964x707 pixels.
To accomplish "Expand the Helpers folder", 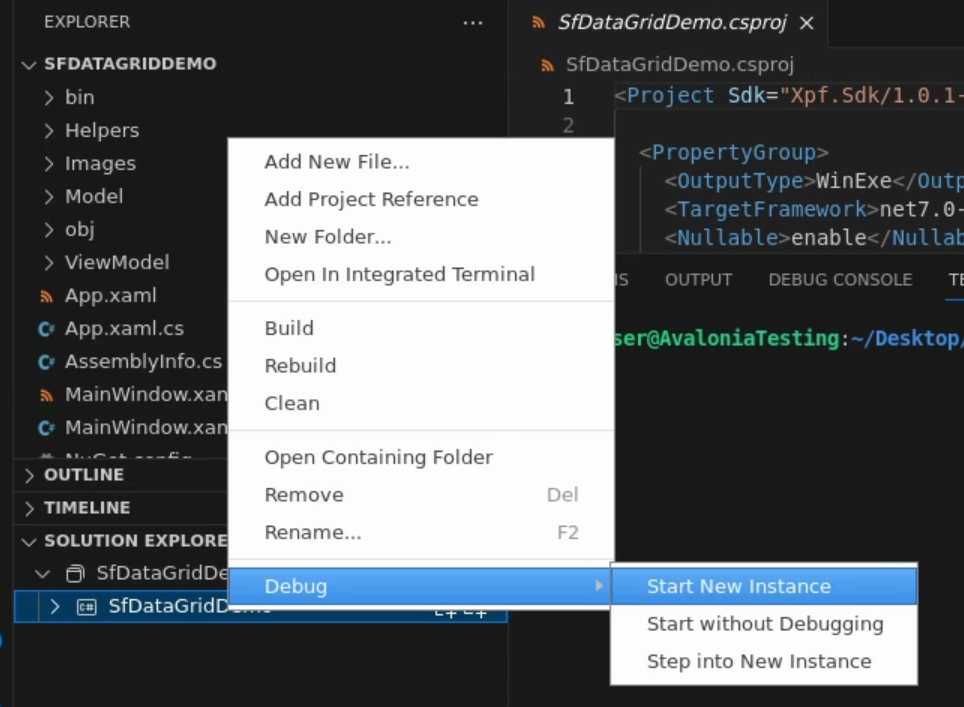I will click(49, 131).
